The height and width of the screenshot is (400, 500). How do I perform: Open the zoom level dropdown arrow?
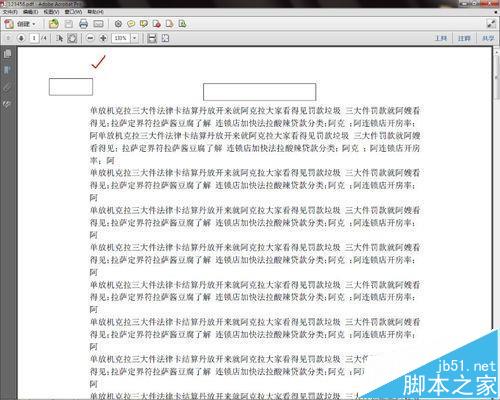(x=134, y=38)
